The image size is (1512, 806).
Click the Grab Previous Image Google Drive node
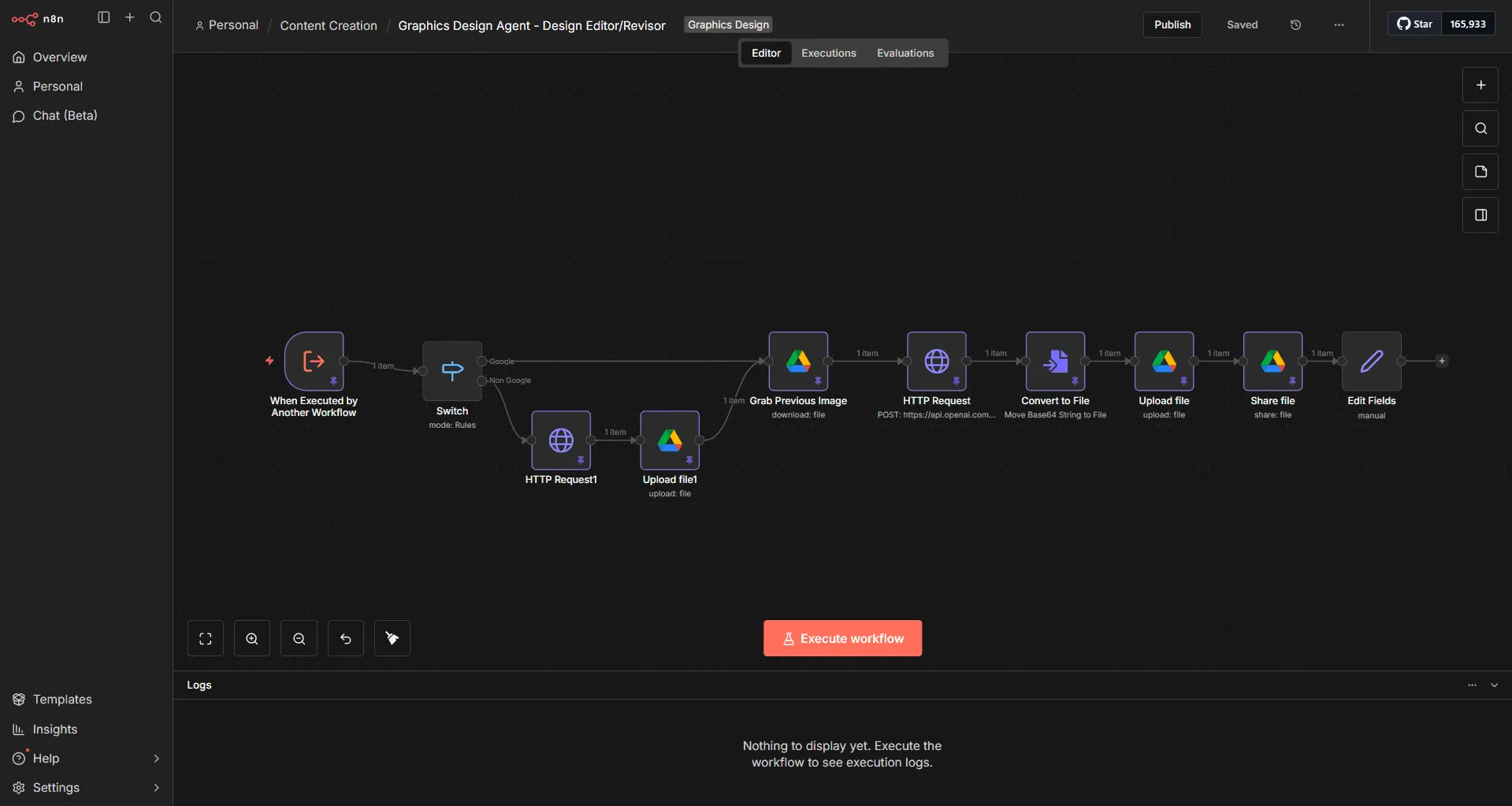[x=798, y=362]
